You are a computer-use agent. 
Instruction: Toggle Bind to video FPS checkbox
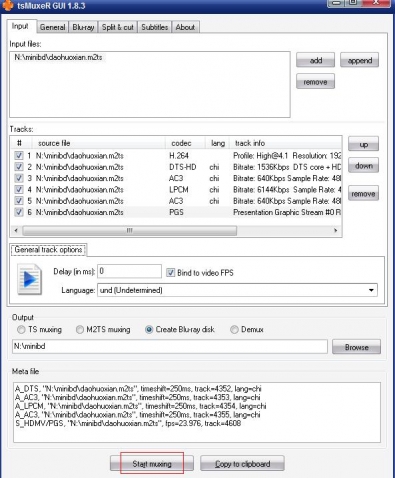(170, 273)
